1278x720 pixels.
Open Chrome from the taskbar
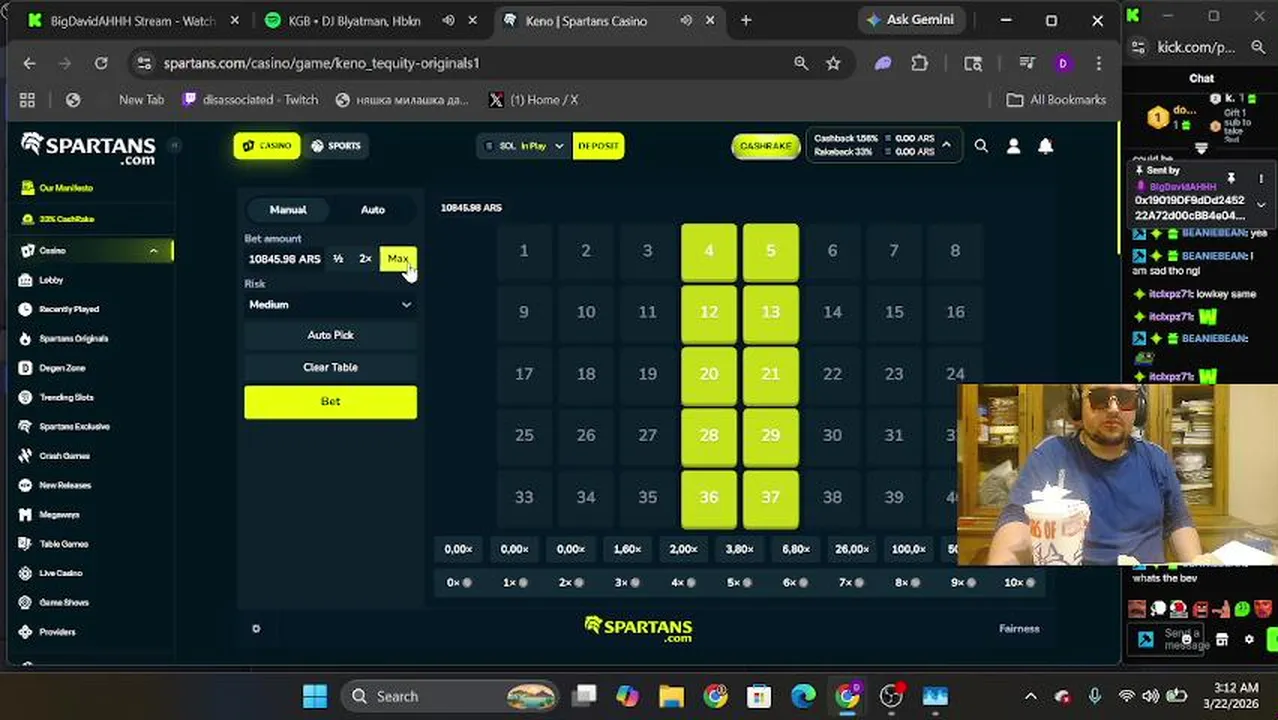pyautogui.click(x=715, y=696)
